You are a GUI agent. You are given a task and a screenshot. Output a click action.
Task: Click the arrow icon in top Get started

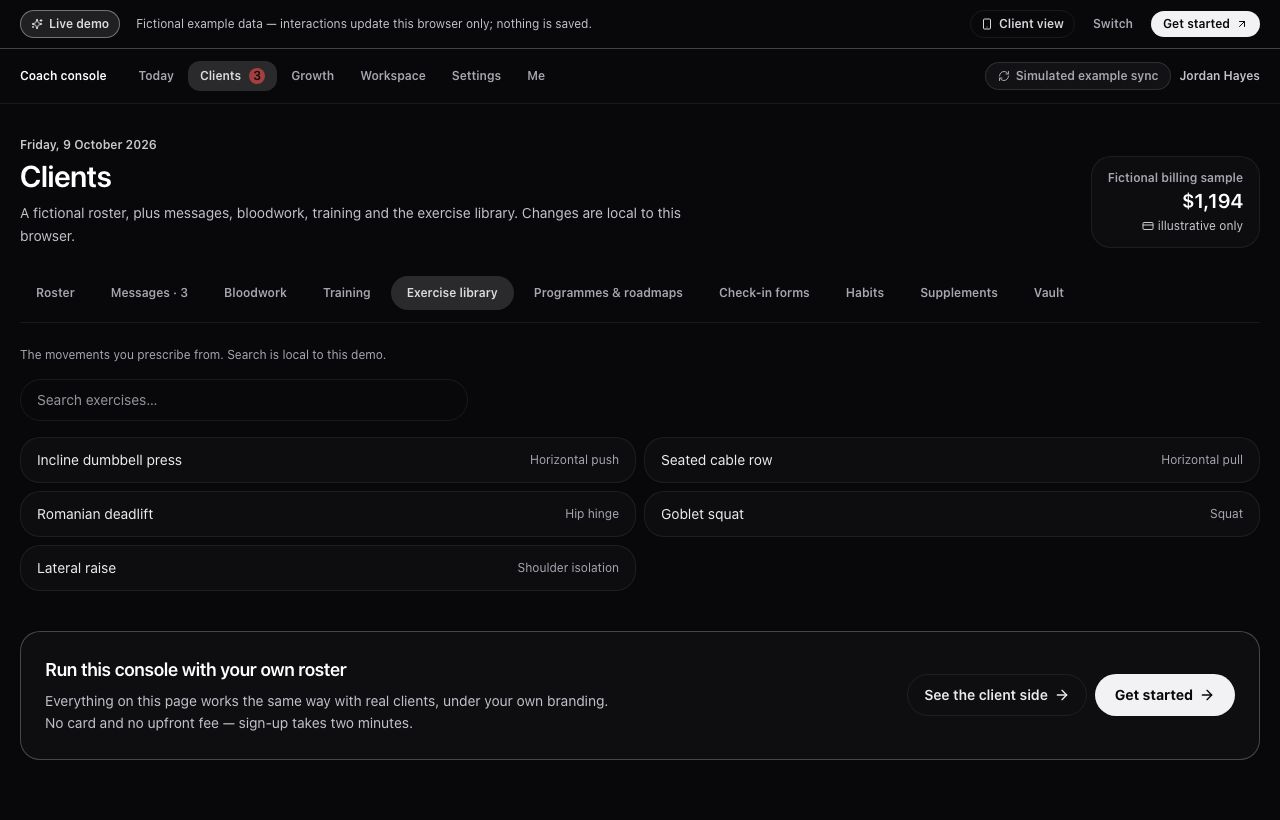1242,24
